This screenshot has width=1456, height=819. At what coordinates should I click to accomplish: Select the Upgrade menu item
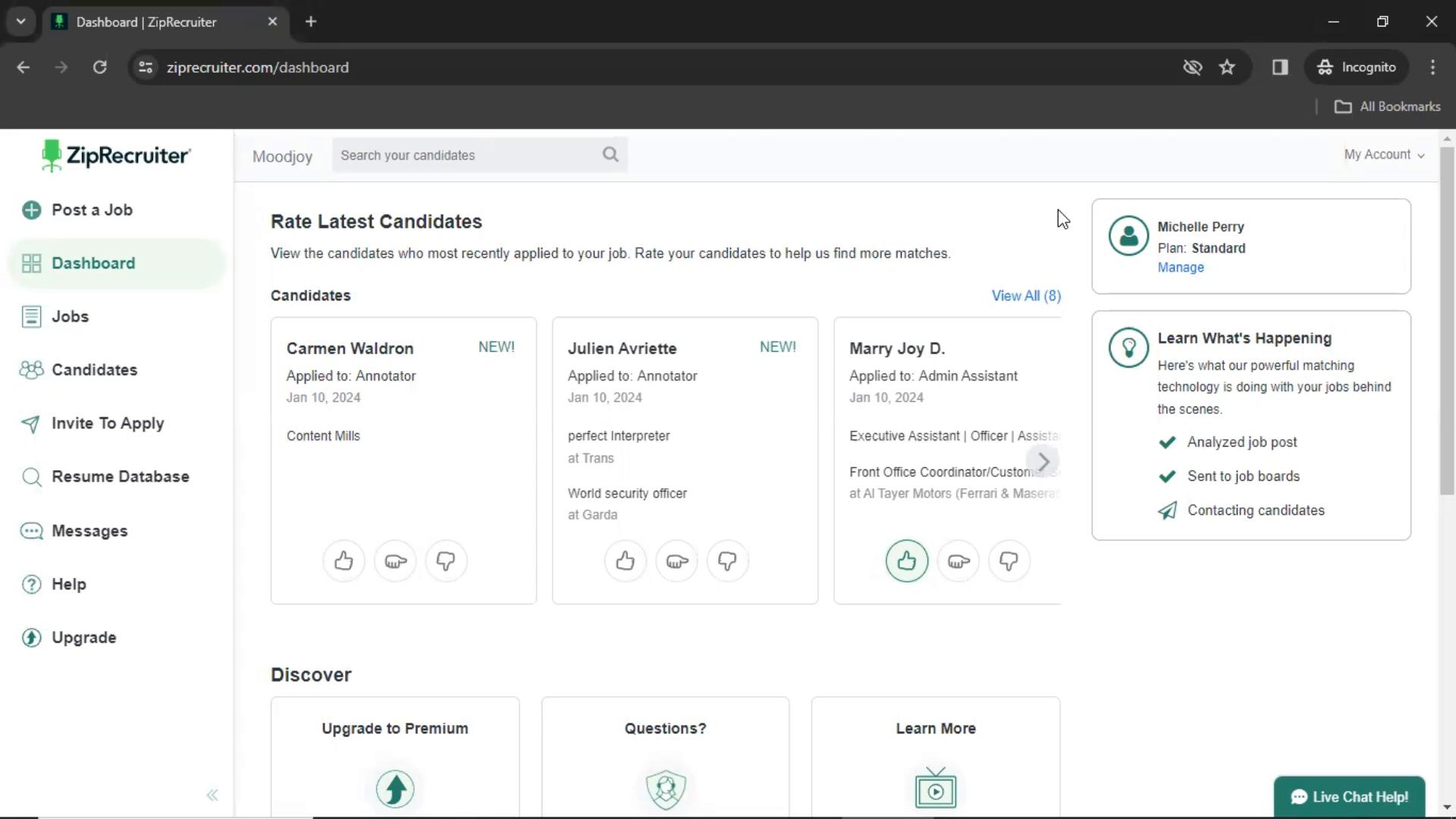tap(84, 637)
